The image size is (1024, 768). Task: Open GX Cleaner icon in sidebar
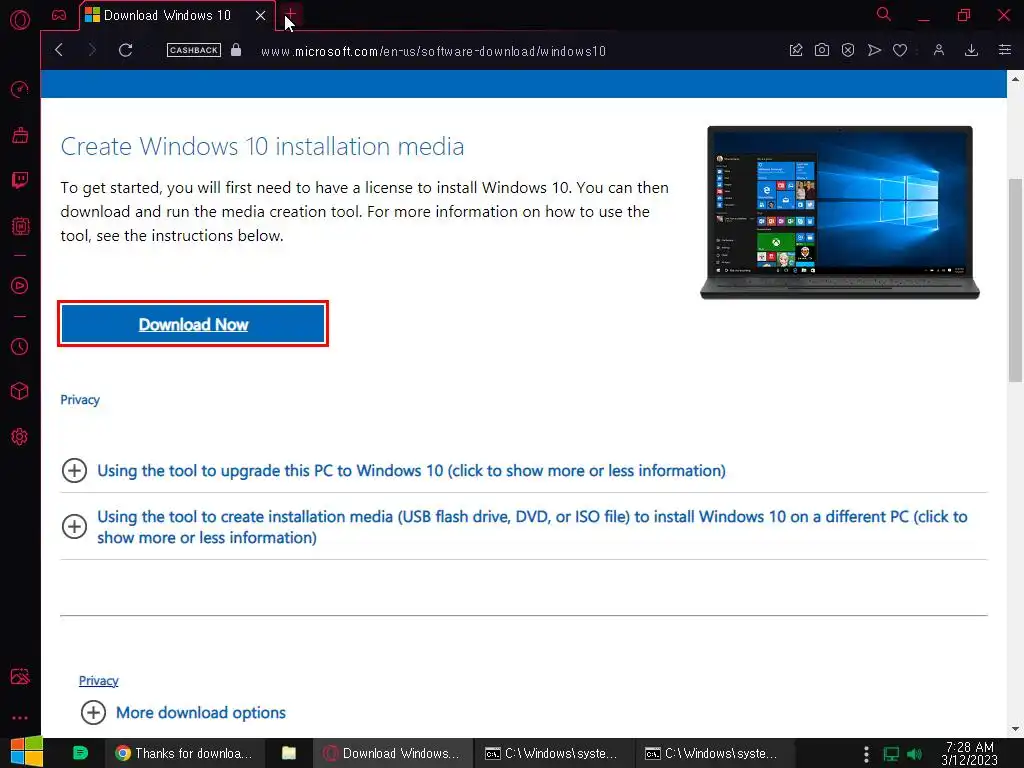(x=20, y=135)
